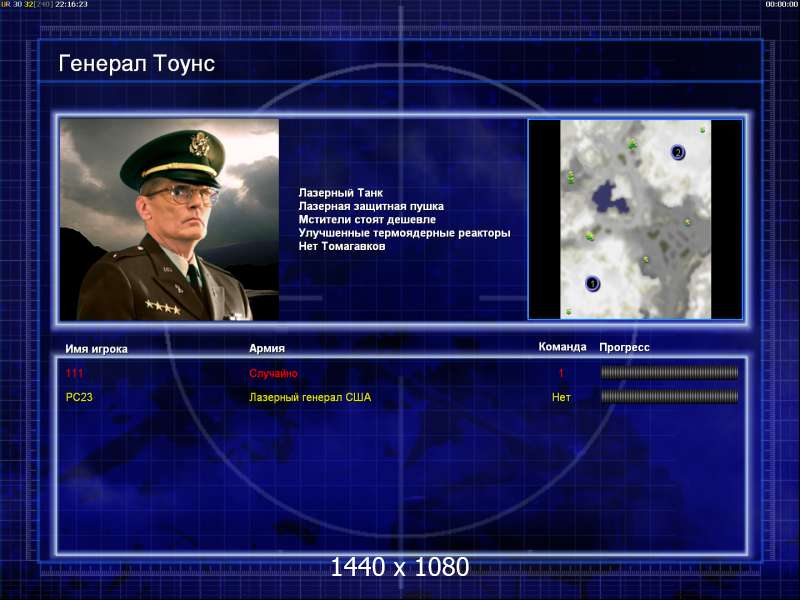Click the text 'Мстители стоят дешевле'
This screenshot has height=600, width=800.
(367, 219)
